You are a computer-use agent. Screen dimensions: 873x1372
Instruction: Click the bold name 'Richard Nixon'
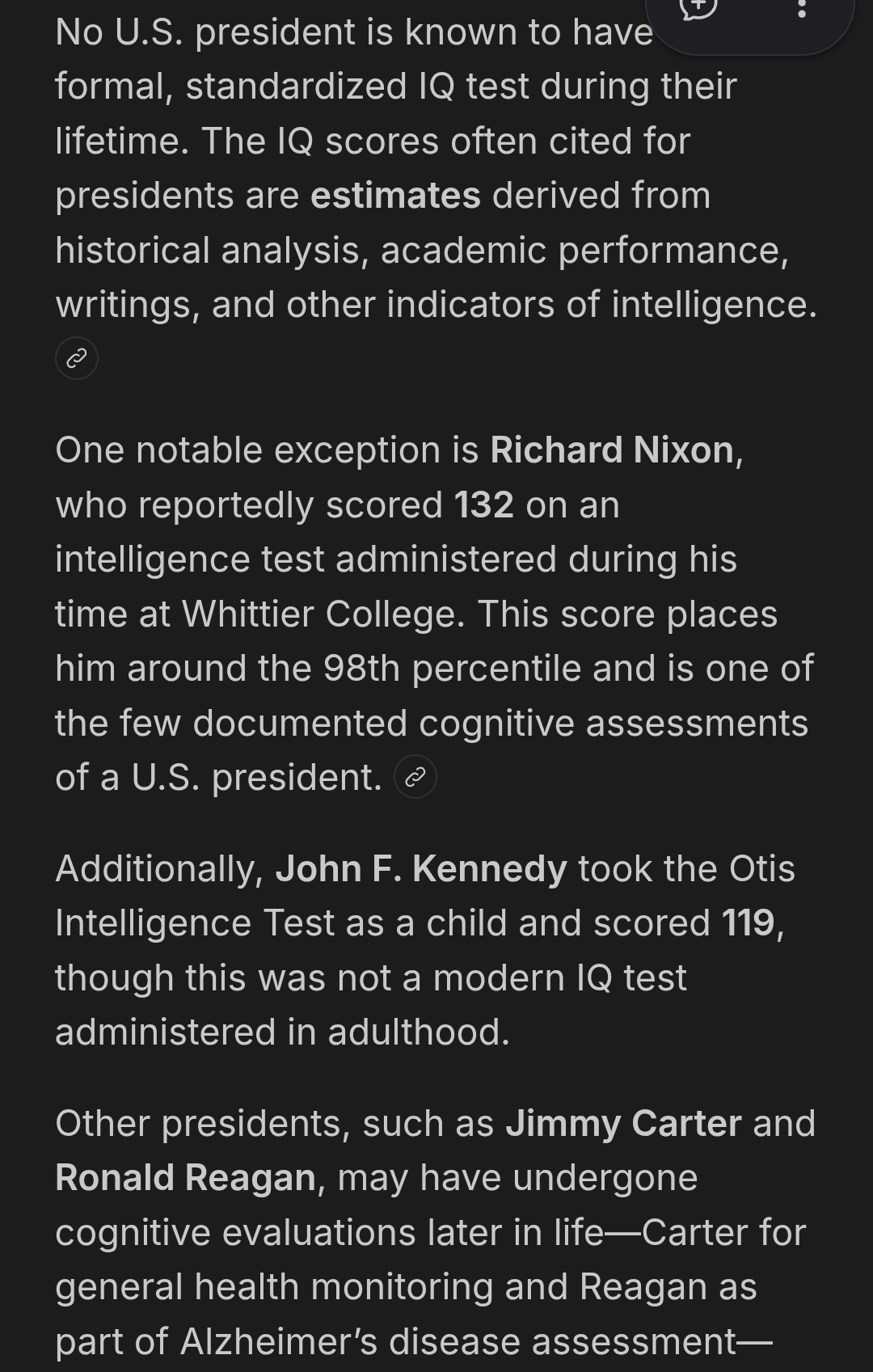(611, 450)
